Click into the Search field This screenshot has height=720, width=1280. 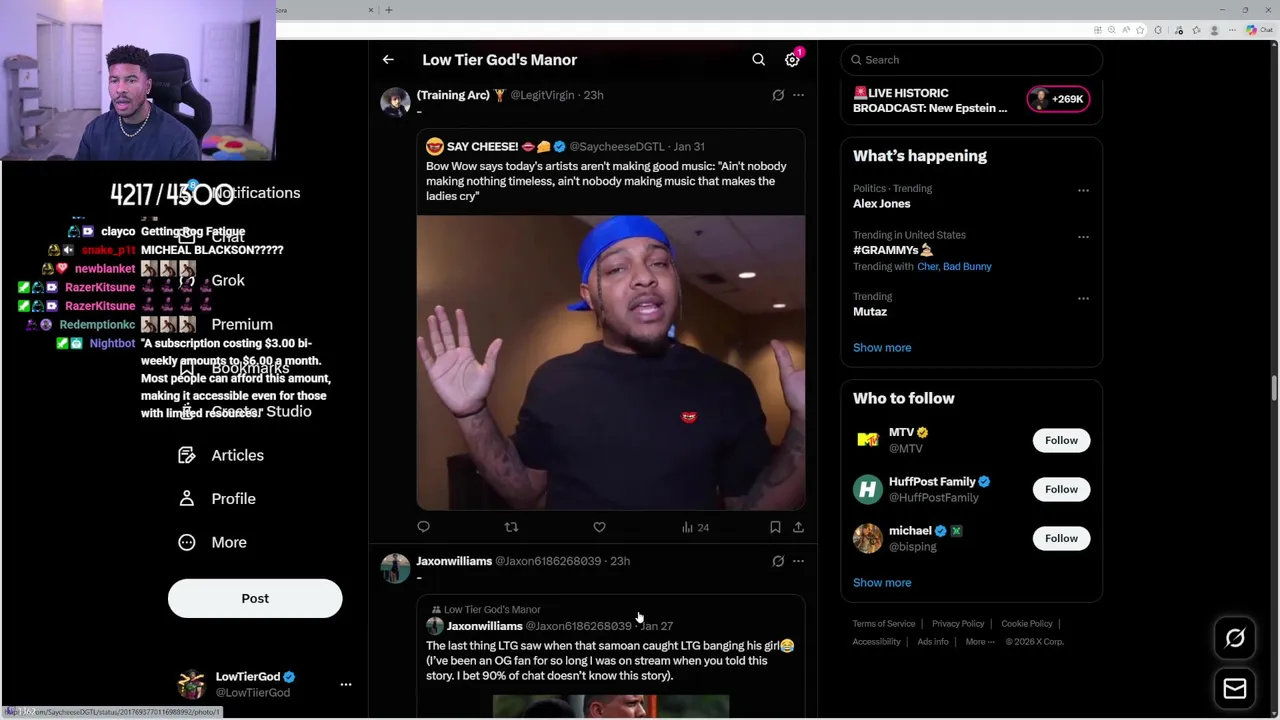[971, 60]
